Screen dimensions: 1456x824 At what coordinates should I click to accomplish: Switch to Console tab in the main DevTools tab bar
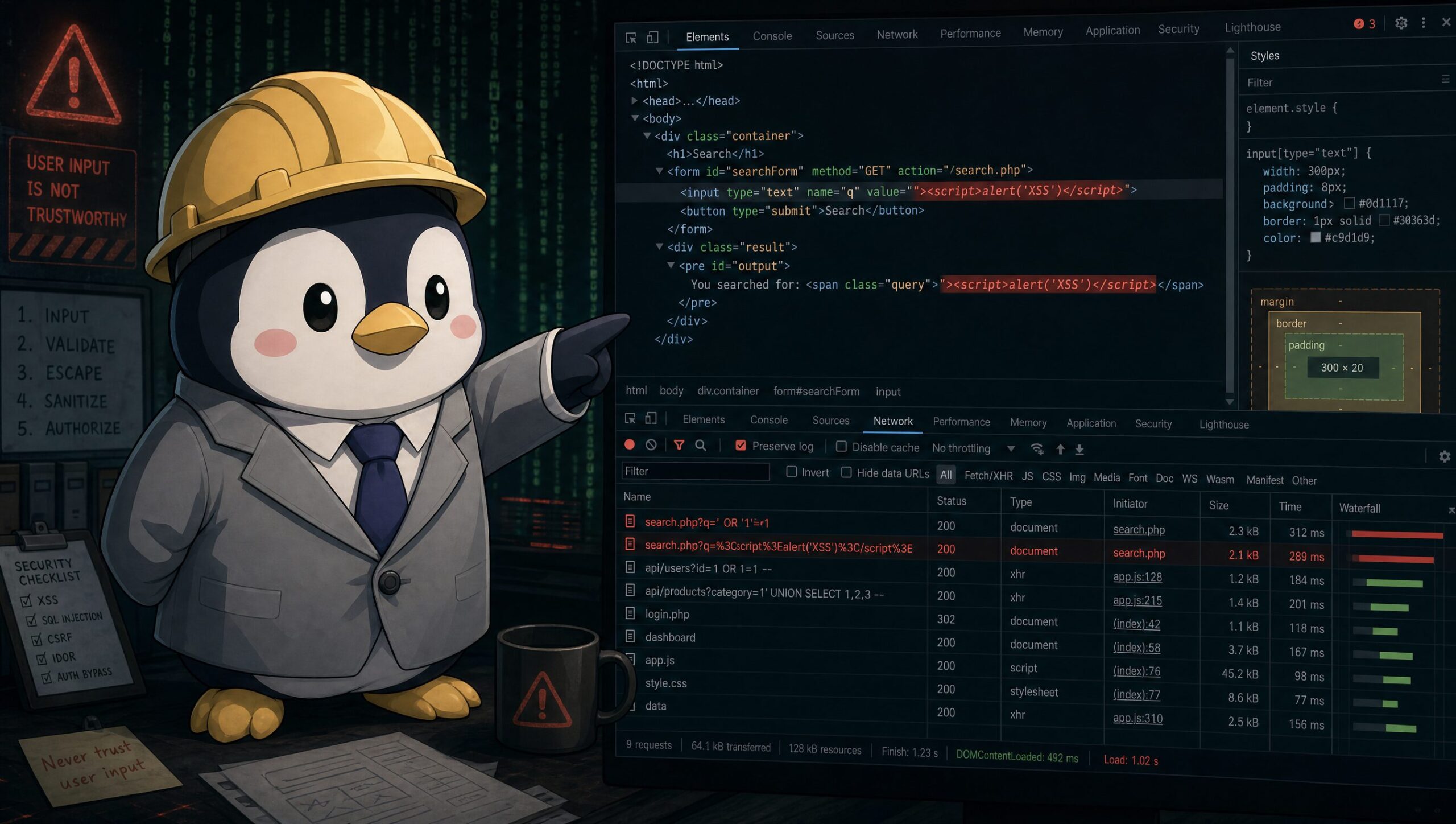tap(772, 36)
